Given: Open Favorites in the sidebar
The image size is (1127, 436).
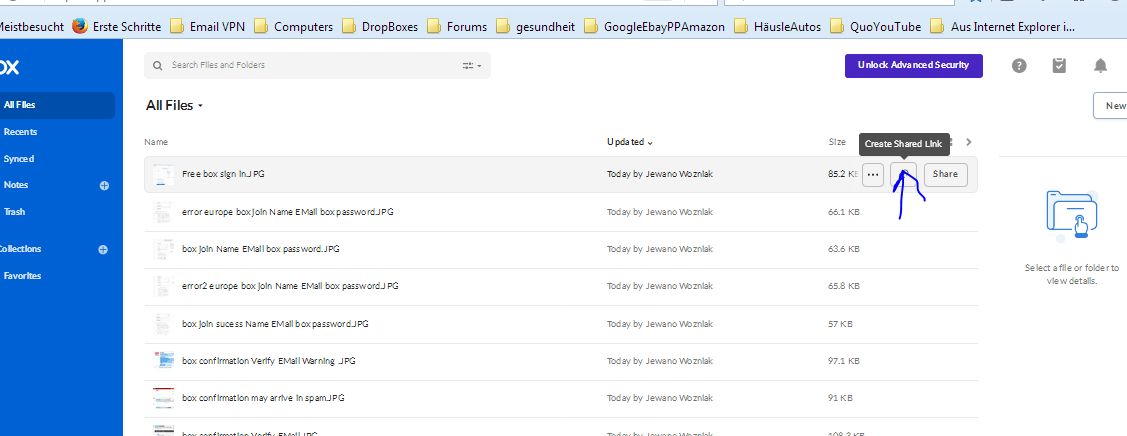Looking at the screenshot, I should point(22,276).
